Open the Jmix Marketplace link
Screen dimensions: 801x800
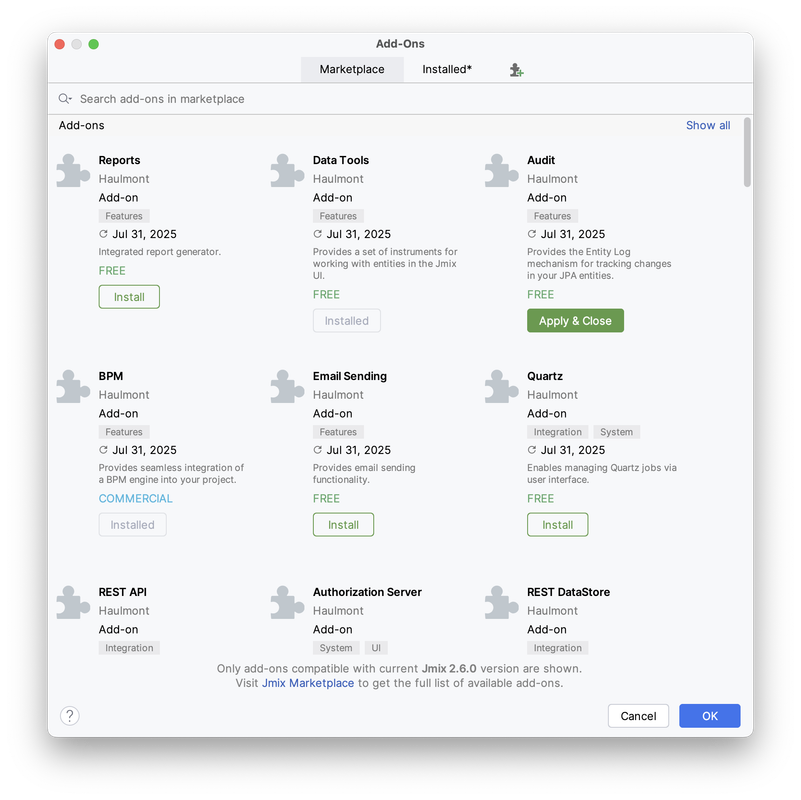coord(308,683)
